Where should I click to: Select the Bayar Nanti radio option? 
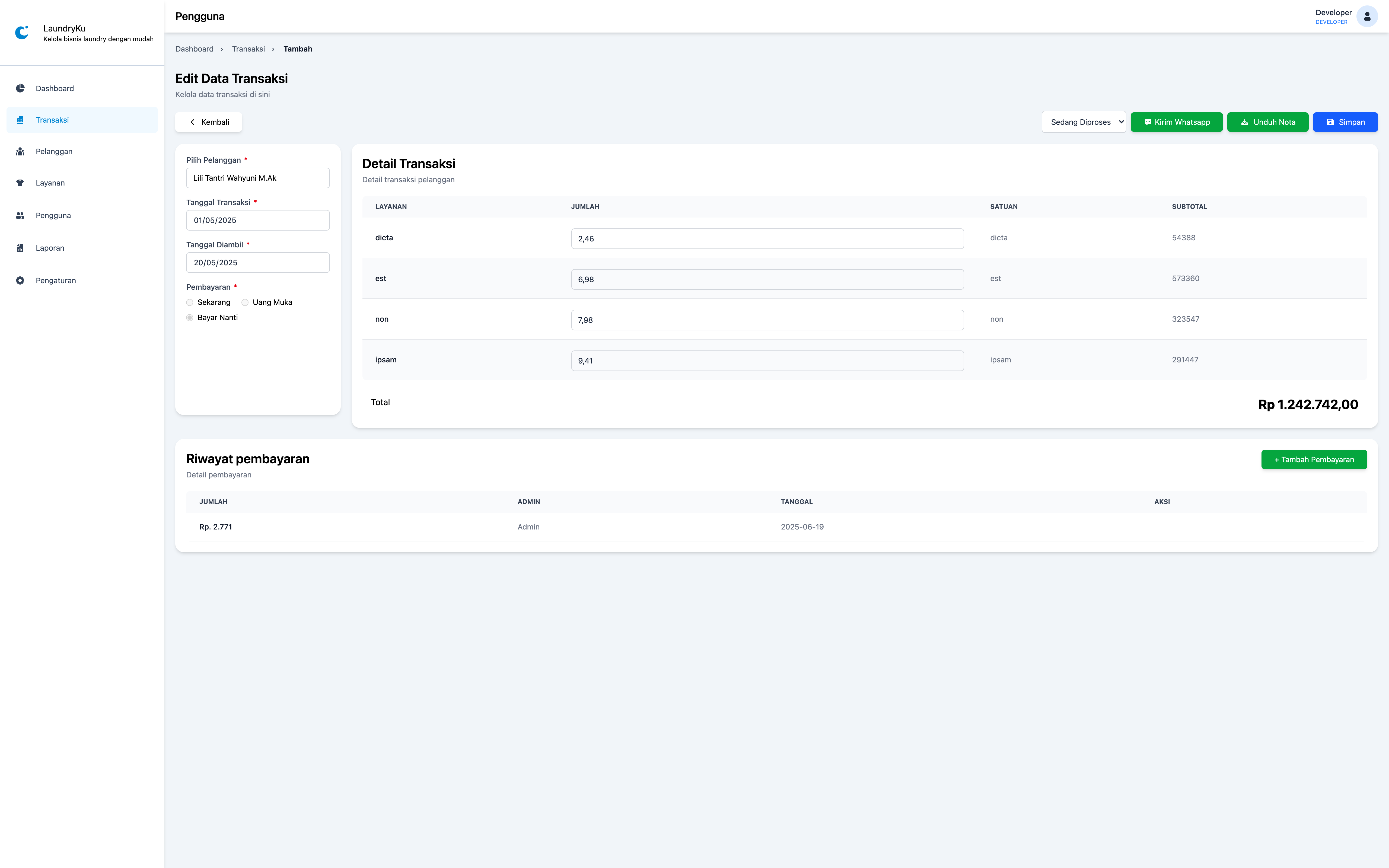[x=190, y=317]
